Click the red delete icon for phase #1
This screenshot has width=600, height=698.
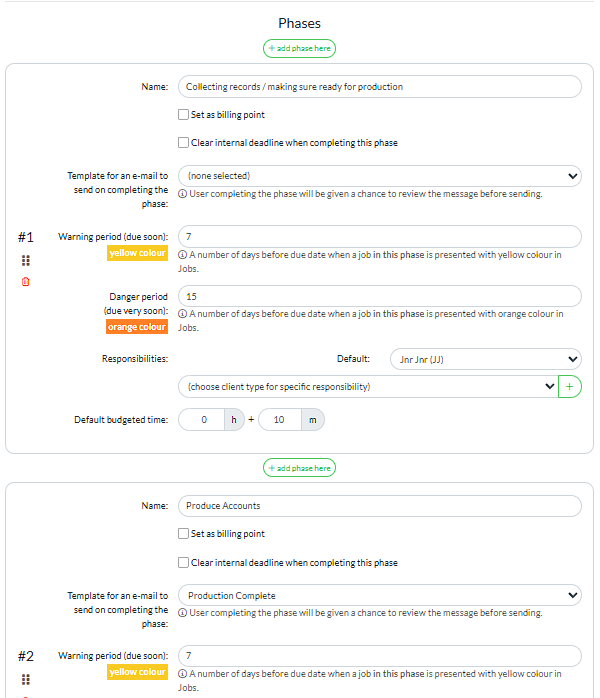point(26,282)
